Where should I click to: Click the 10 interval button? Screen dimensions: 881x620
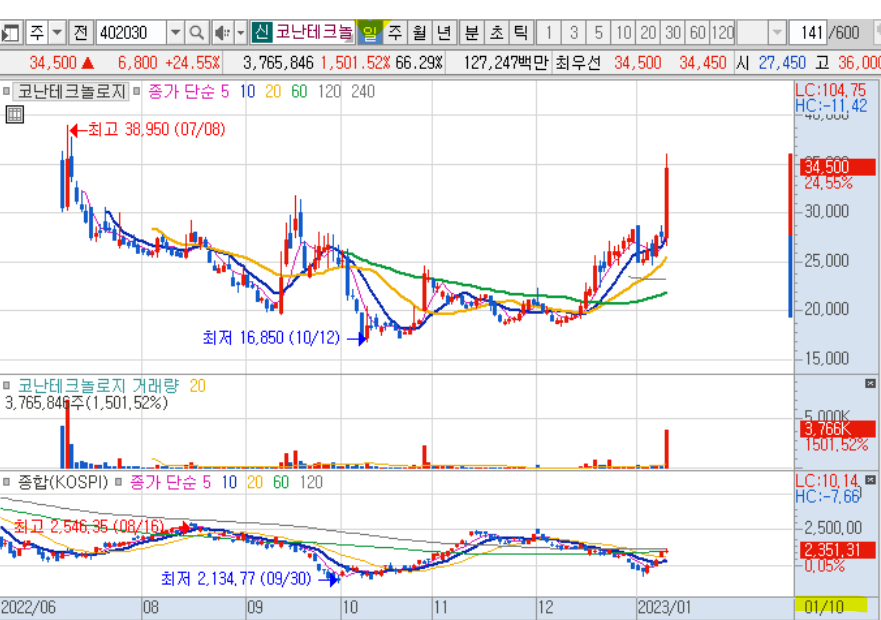(623, 33)
